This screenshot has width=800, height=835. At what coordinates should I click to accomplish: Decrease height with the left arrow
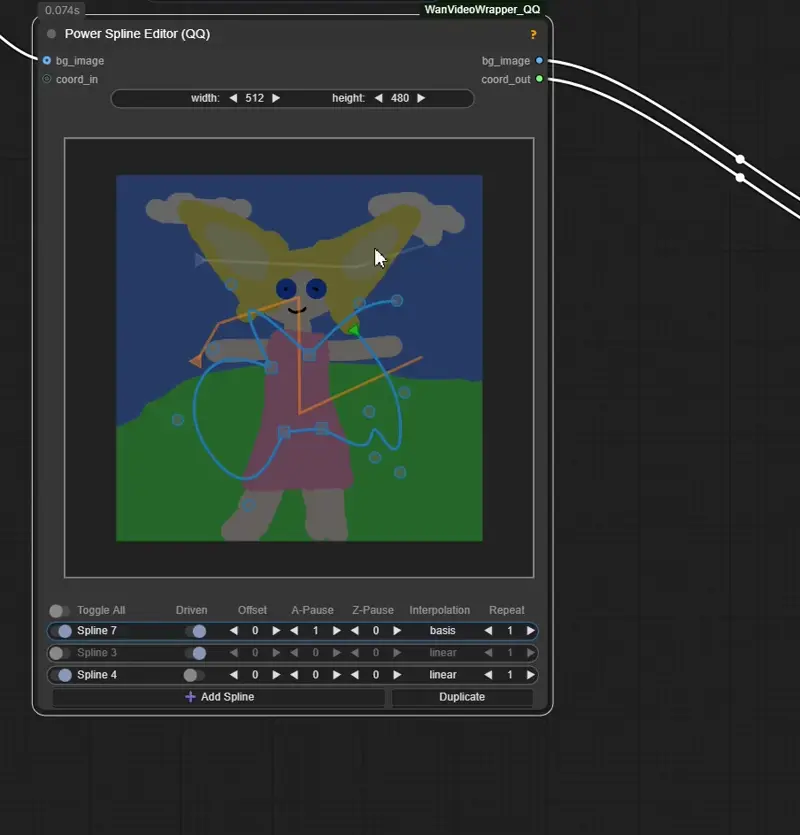tap(379, 98)
